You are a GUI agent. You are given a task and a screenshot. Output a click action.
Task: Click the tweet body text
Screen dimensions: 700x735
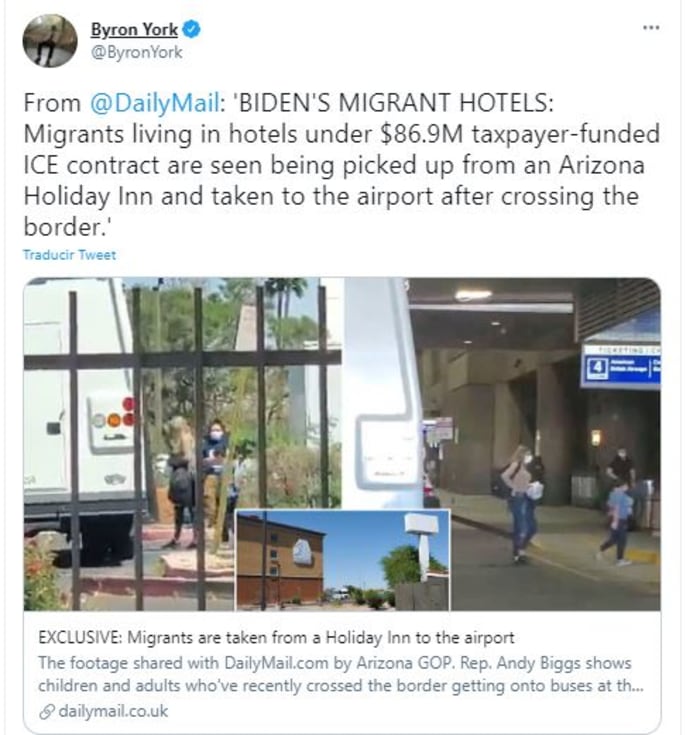pyautogui.click(x=342, y=165)
